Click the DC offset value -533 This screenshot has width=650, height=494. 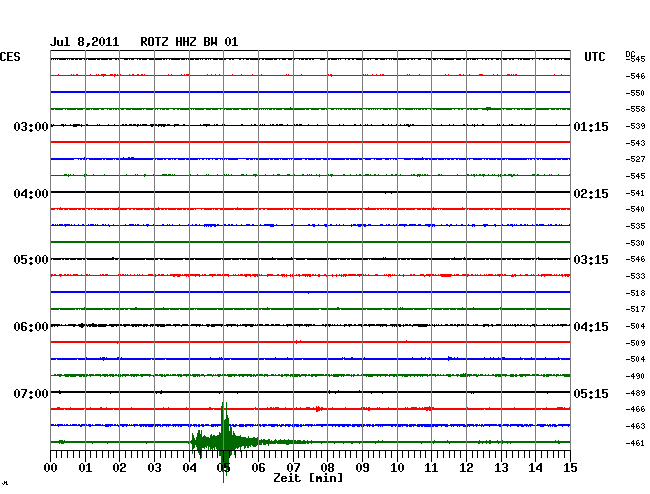point(635,276)
